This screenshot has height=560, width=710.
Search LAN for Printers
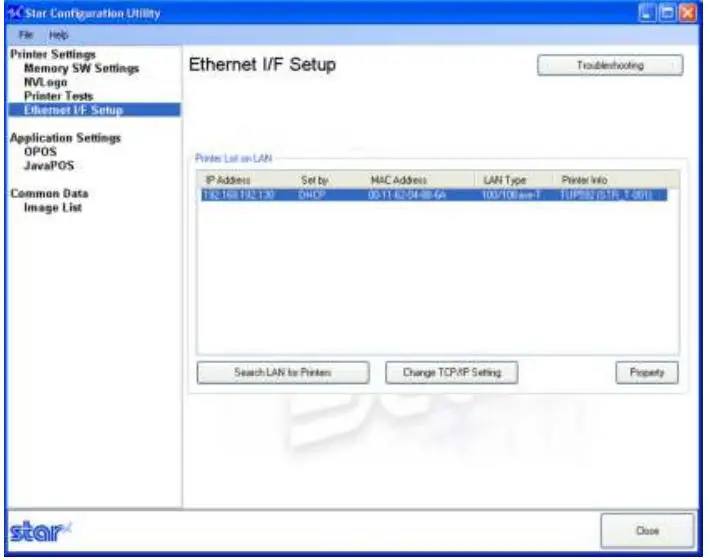tap(283, 373)
